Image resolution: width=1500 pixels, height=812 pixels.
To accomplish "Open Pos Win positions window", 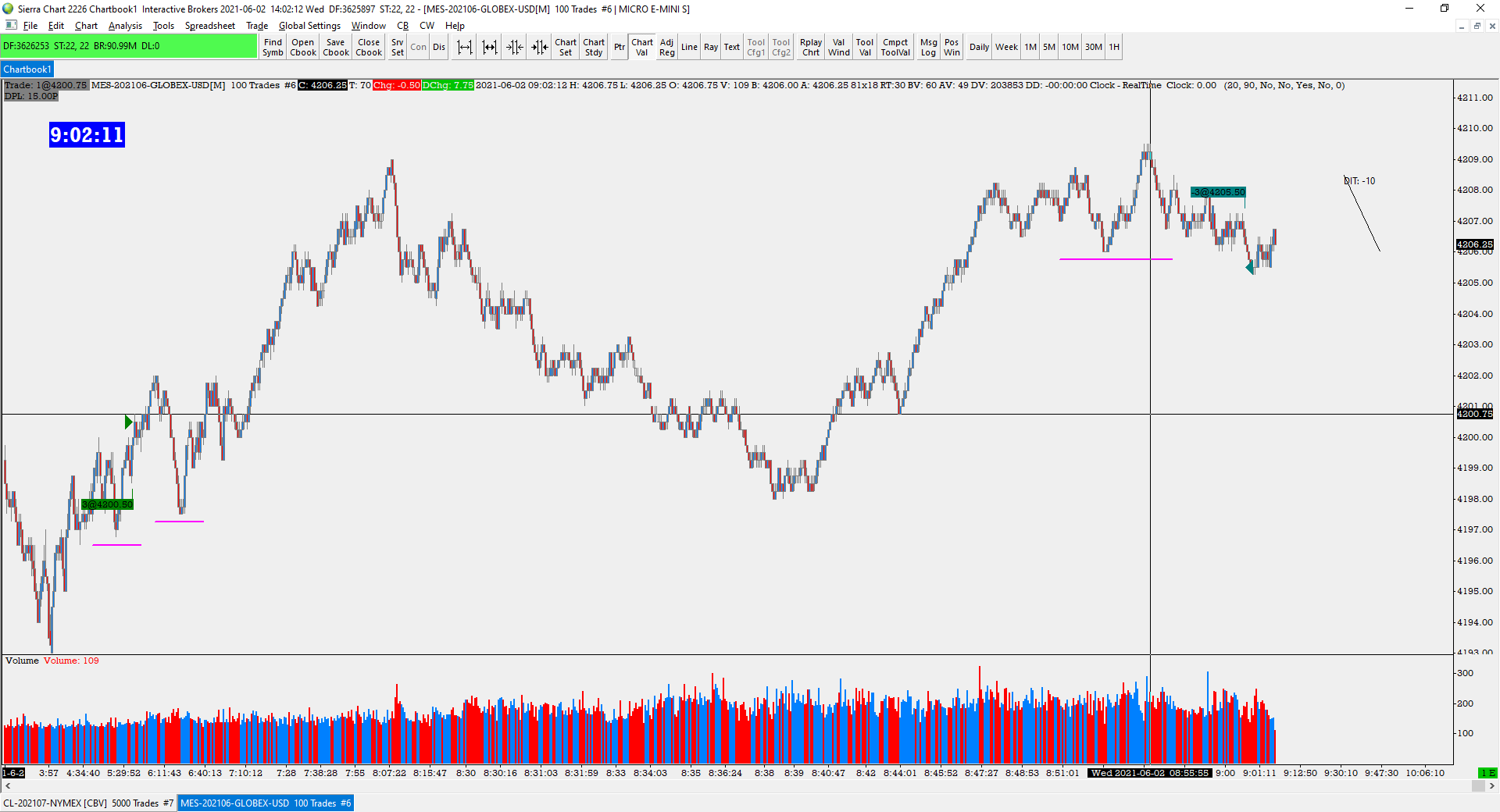I will pos(952,48).
